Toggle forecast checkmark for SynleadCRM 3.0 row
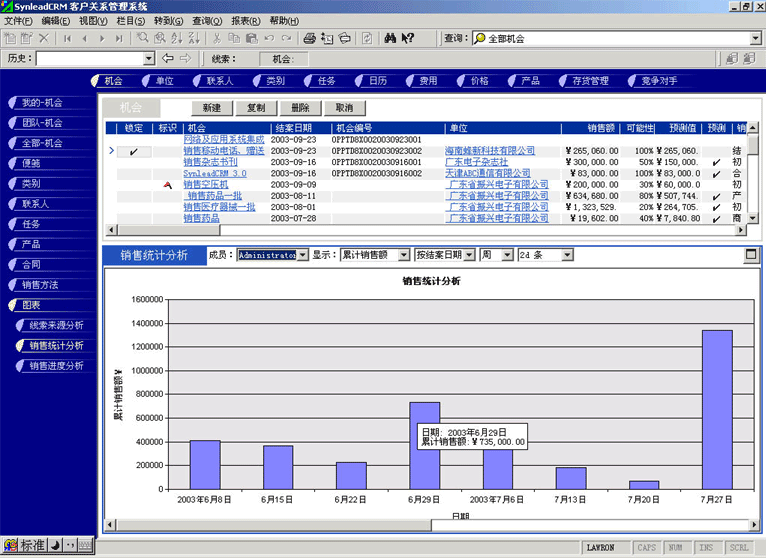The height and width of the screenshot is (558, 766). point(716,173)
